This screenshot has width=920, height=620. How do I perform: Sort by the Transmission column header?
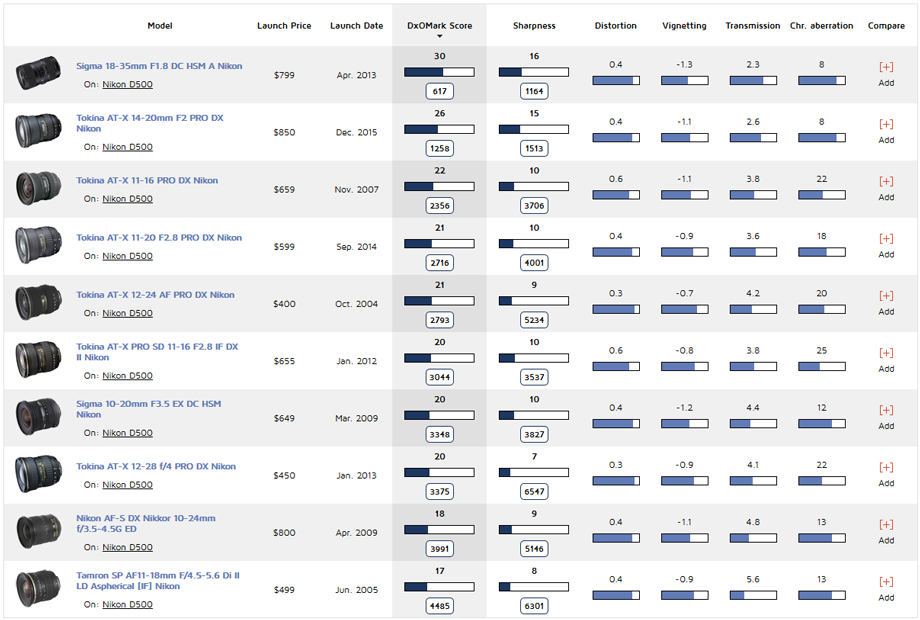coord(753,26)
